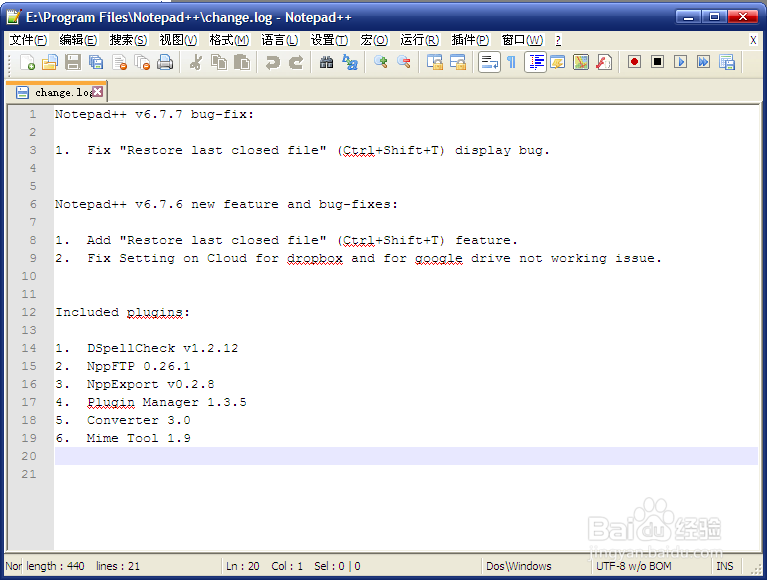The image size is (767, 580).
Task: Stop macro recording
Action: 657,62
